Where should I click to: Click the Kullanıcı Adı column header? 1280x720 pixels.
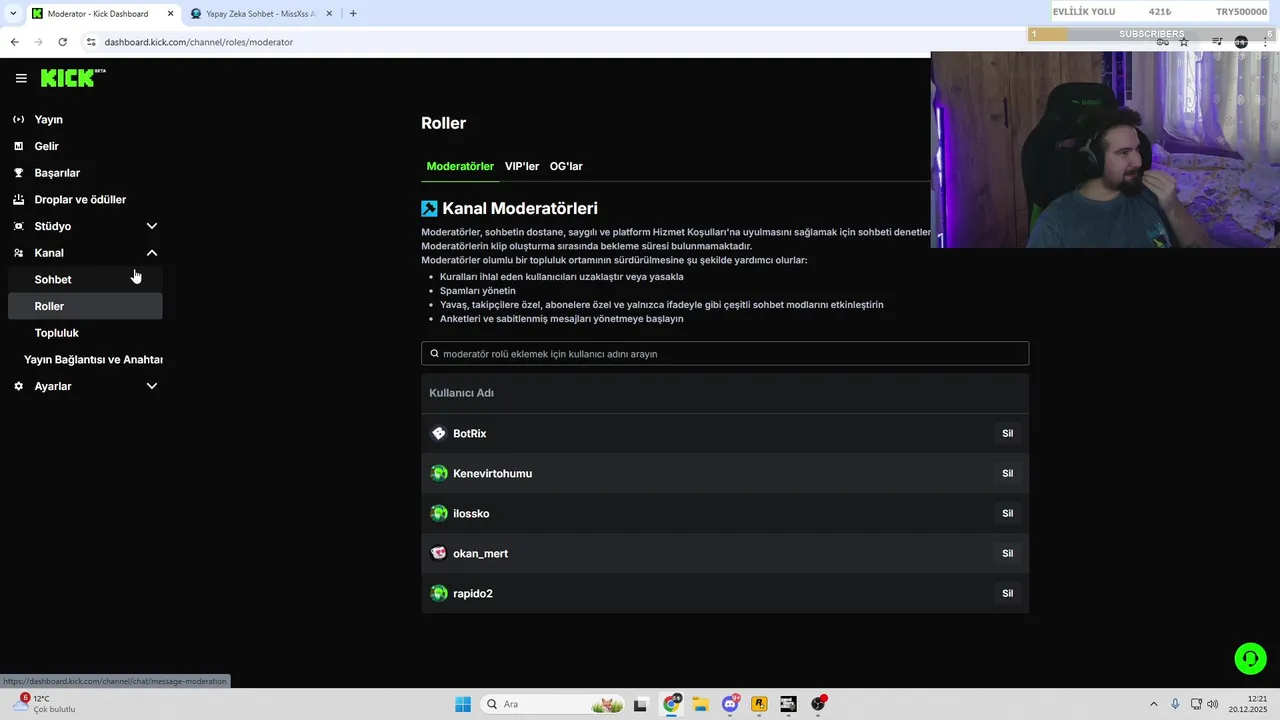pos(461,393)
